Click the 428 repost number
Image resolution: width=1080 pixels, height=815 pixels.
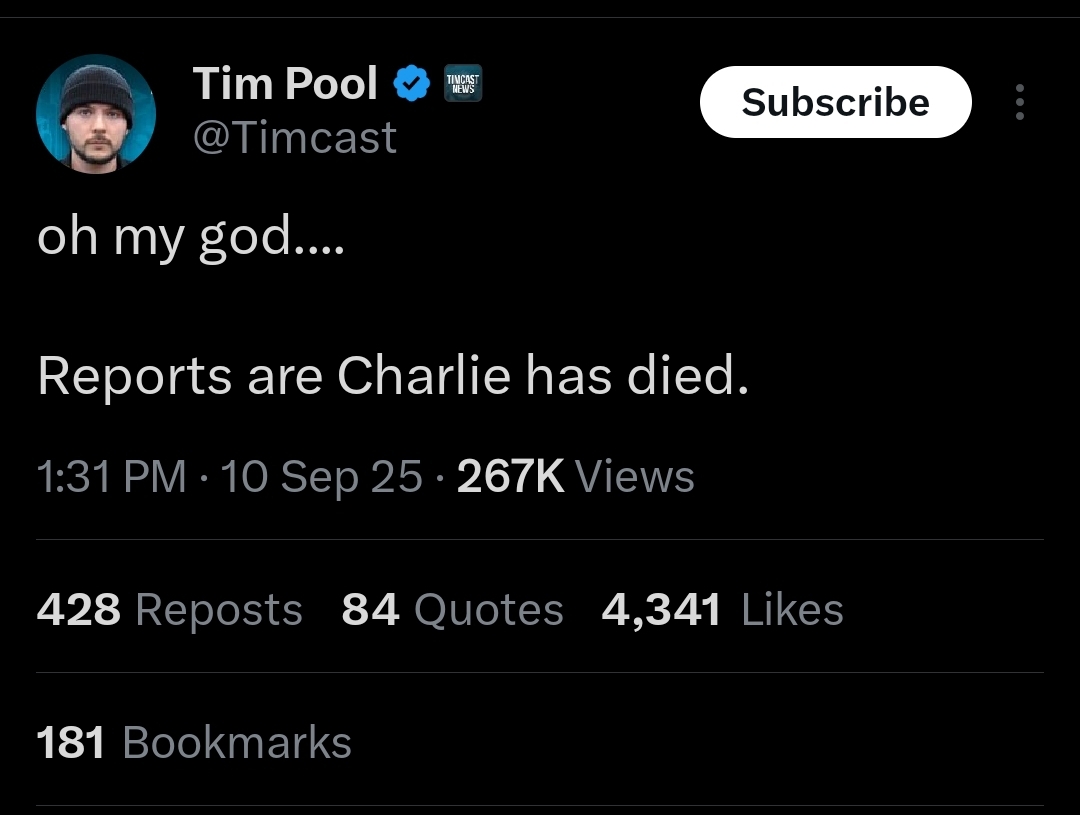[79, 610]
